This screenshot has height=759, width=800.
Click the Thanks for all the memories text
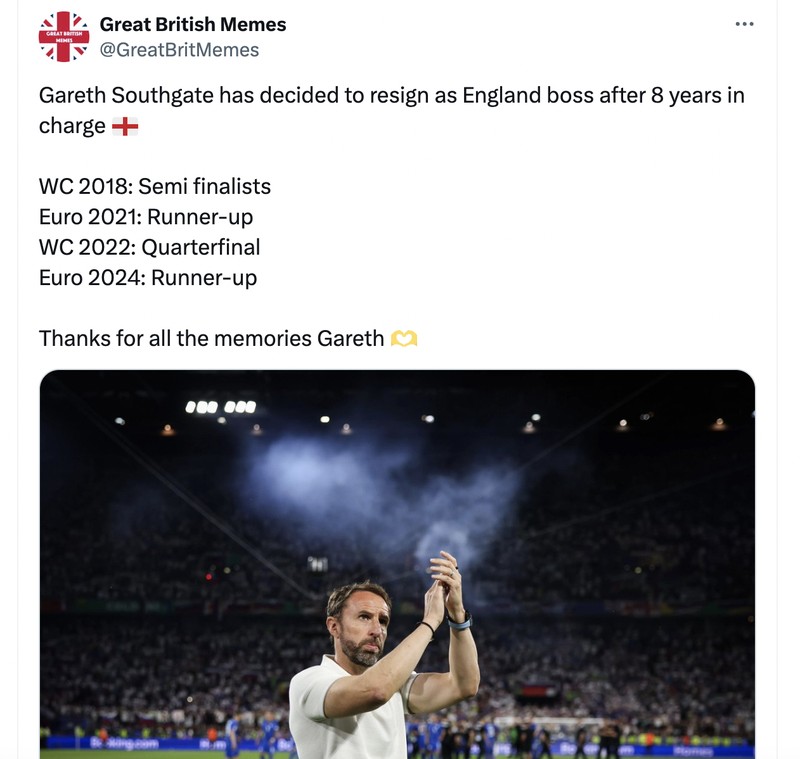click(x=210, y=338)
